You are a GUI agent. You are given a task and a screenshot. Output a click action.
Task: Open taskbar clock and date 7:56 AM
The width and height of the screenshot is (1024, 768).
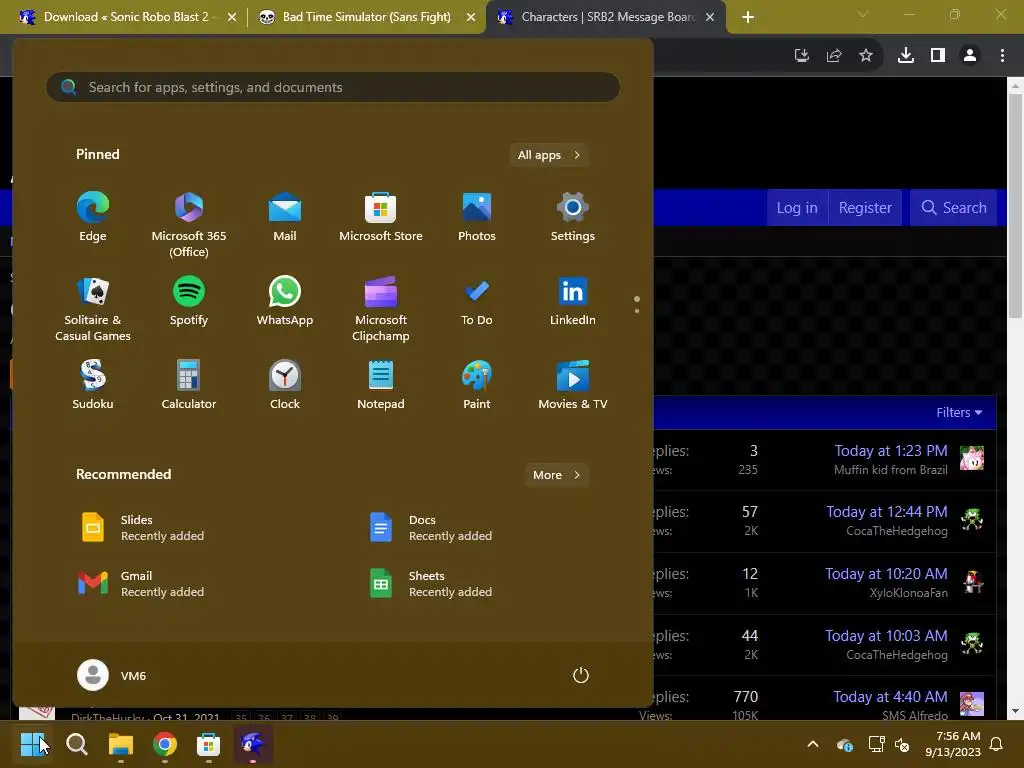click(x=953, y=744)
